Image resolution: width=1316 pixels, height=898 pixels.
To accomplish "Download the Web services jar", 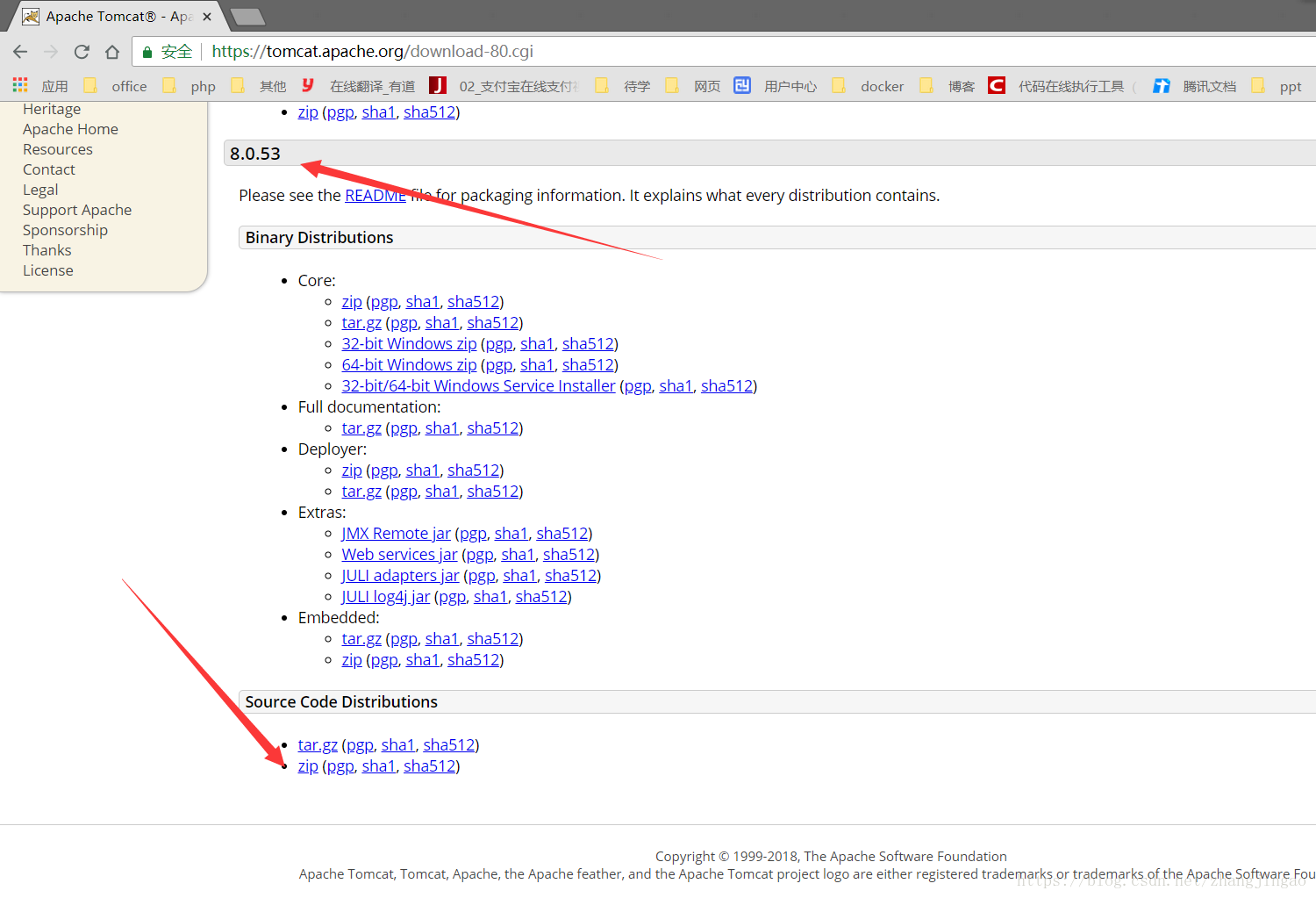I will pos(399,555).
